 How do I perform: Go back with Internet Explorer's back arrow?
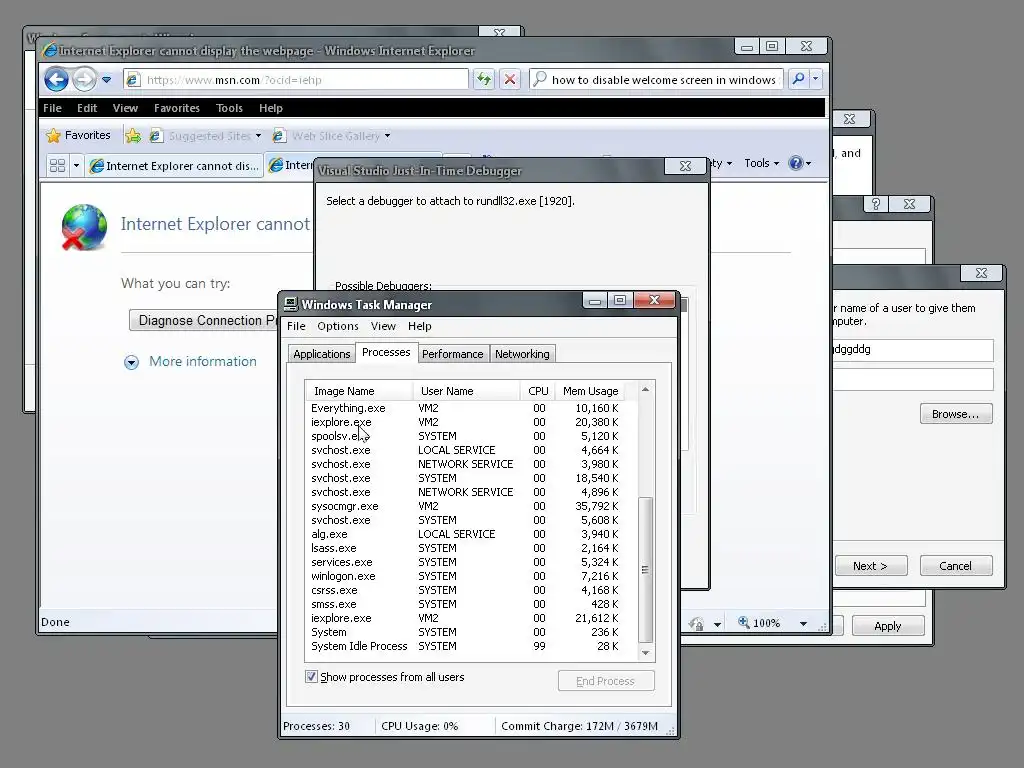[56, 80]
